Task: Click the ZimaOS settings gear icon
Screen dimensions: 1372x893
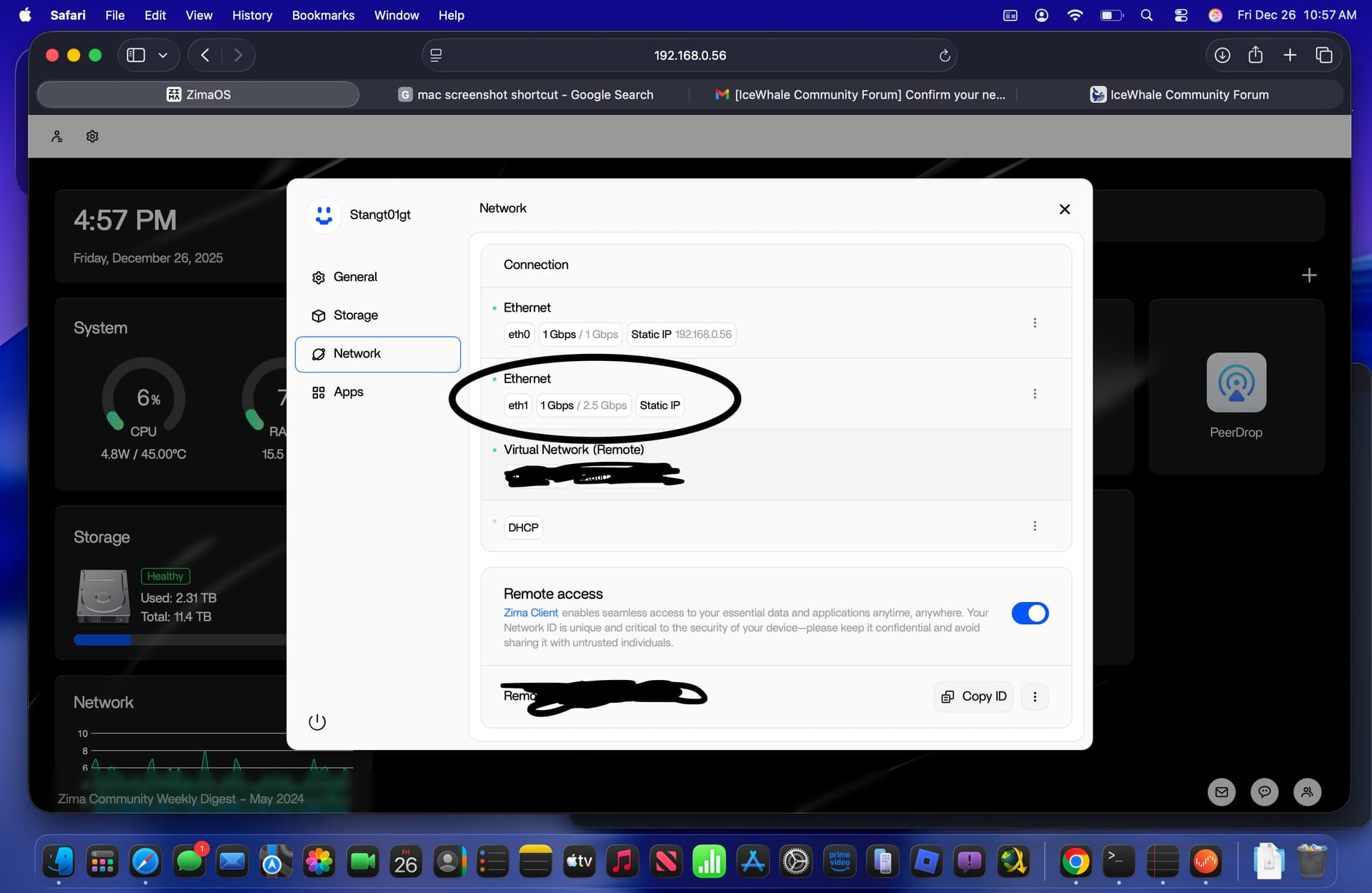Action: tap(92, 137)
